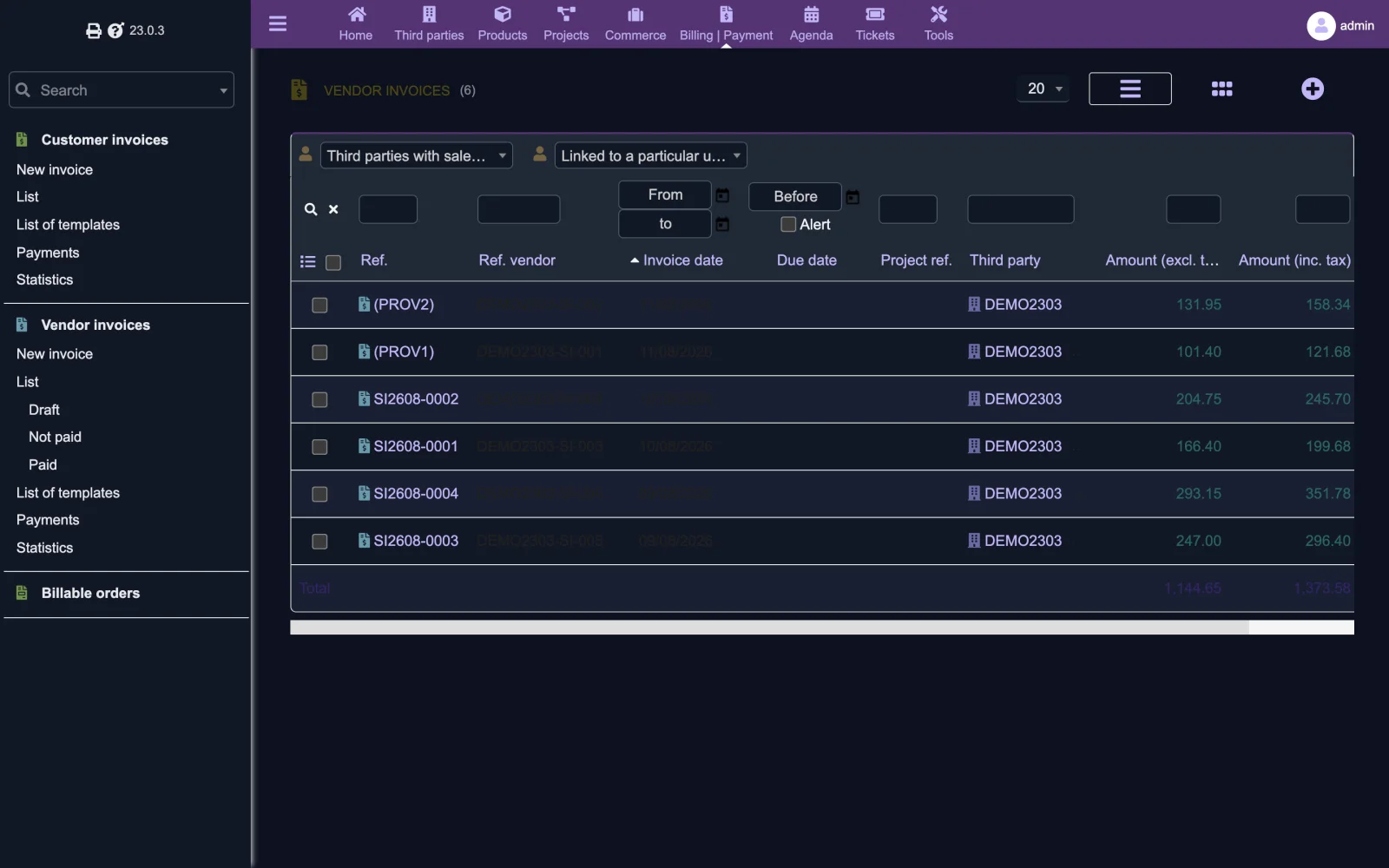Open the Not paid vendor invoices list
The width and height of the screenshot is (1389, 868).
pyautogui.click(x=55, y=437)
